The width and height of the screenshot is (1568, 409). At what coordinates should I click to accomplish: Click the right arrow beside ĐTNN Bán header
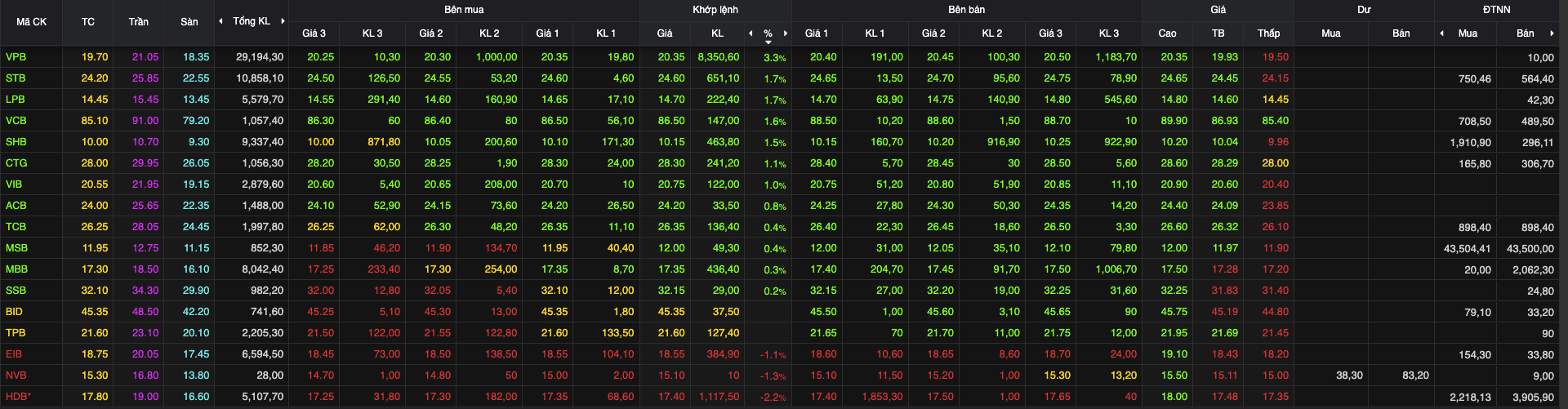1552,33
